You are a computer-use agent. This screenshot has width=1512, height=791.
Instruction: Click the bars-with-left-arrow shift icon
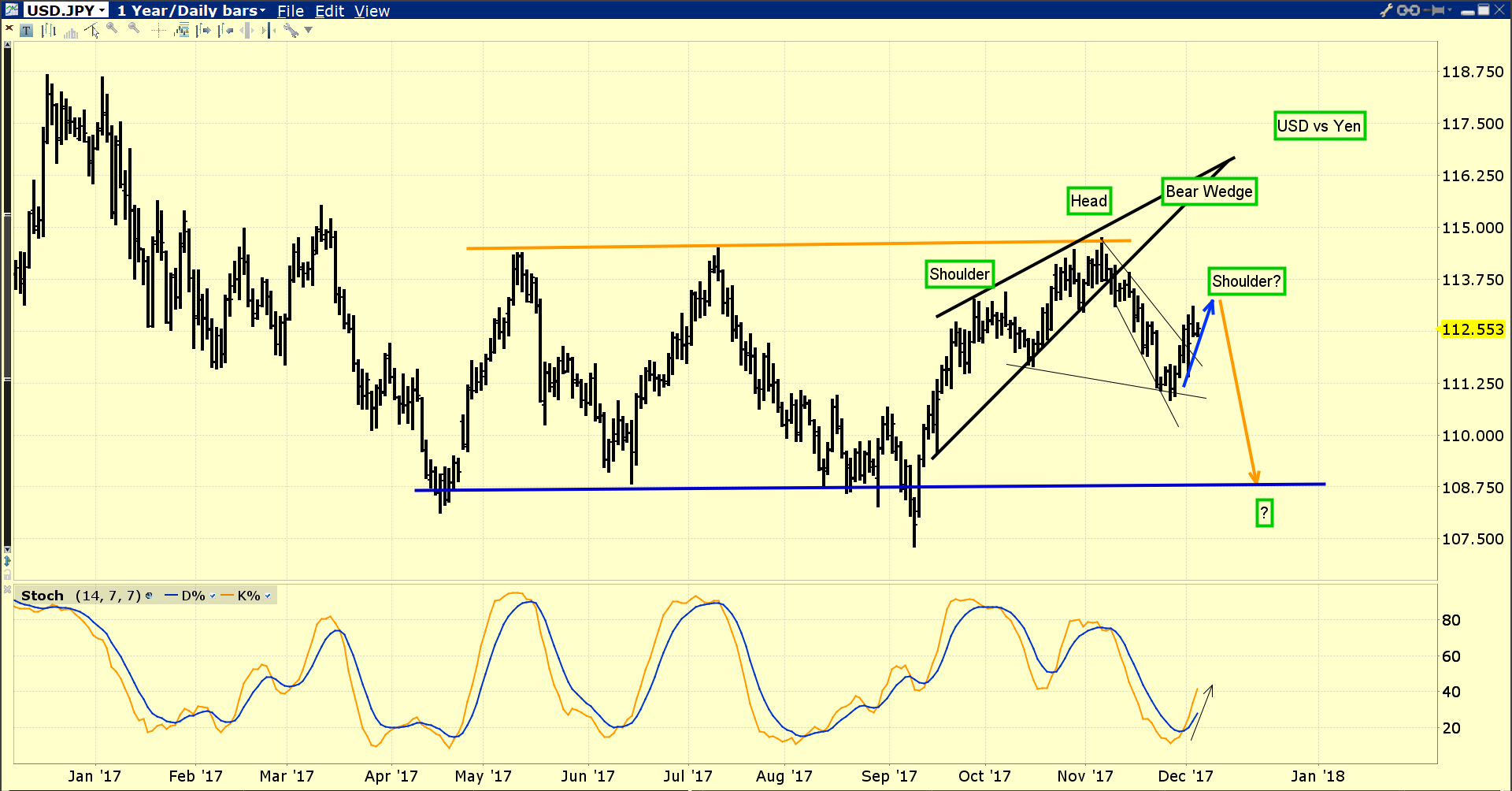point(225,31)
